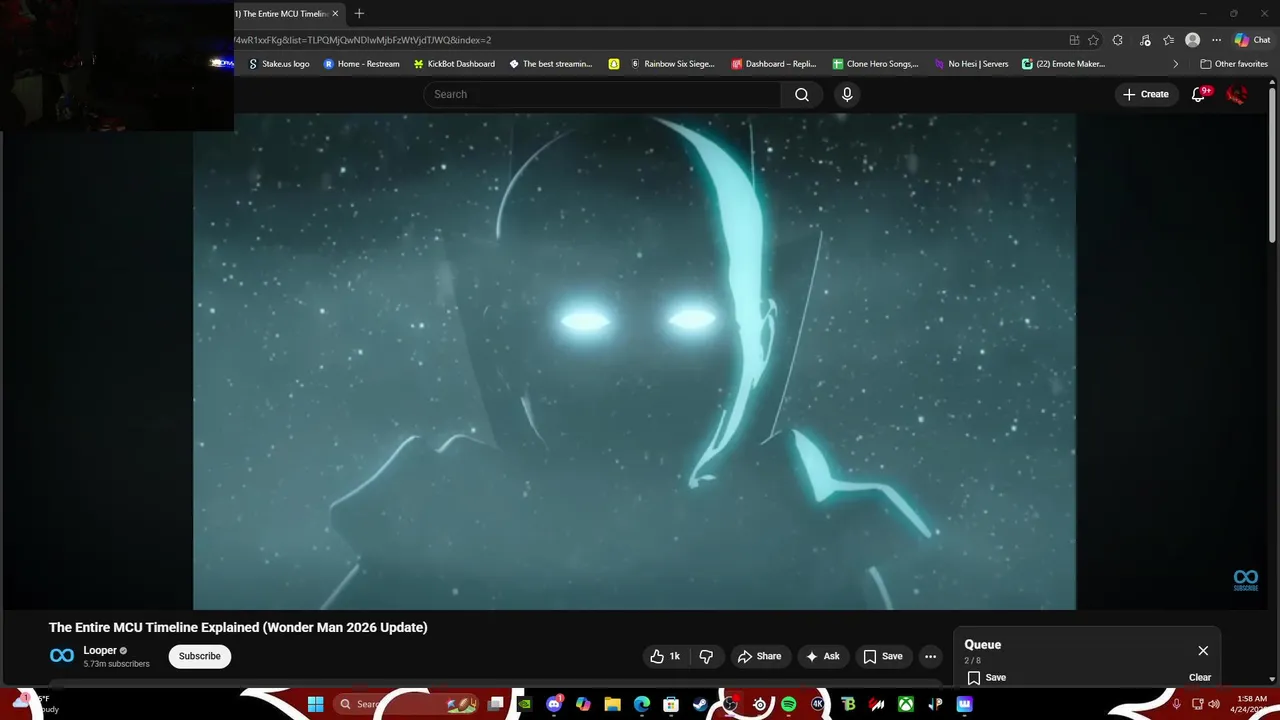This screenshot has width=1280, height=720.
Task: Open No Hesi | Servers bookmark
Action: pos(970,63)
